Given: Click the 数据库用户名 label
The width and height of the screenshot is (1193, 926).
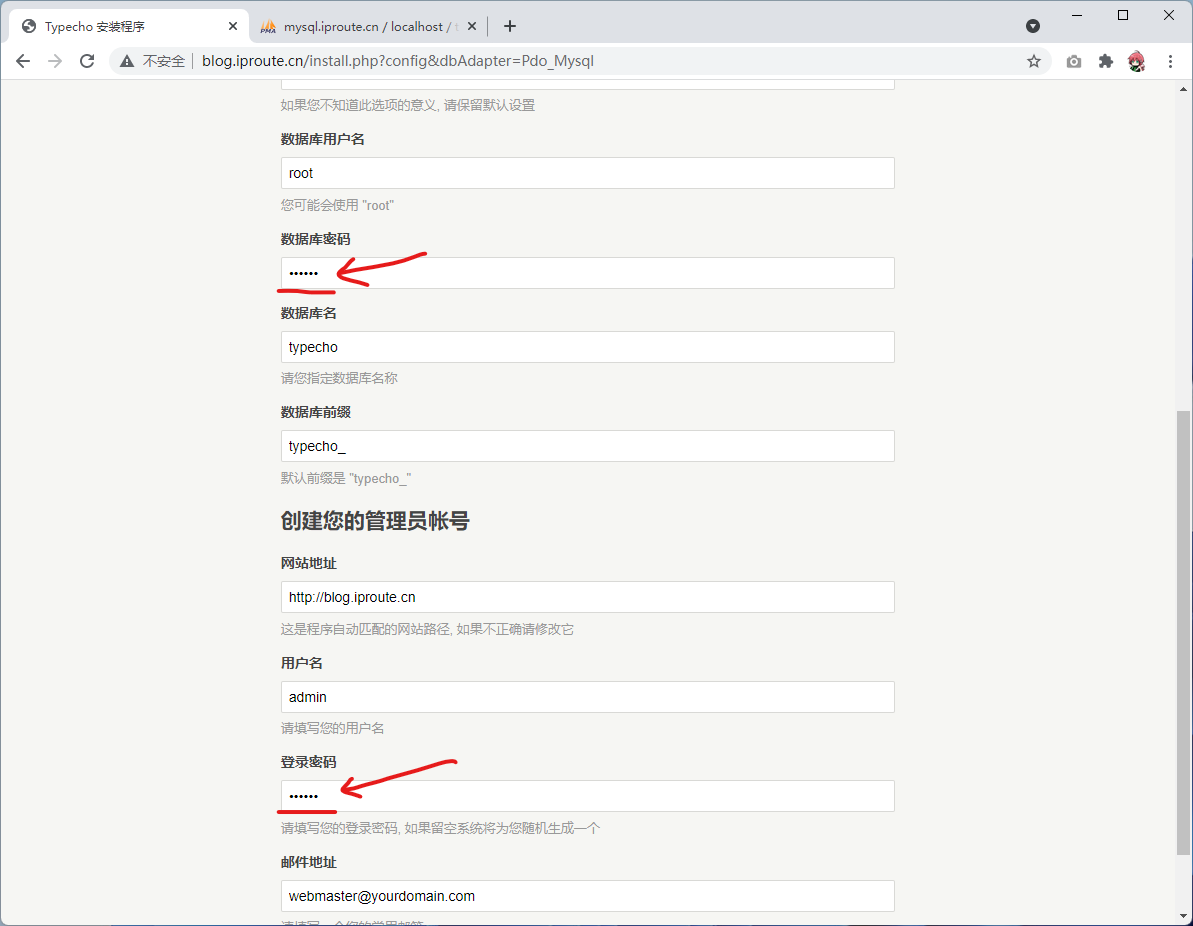Looking at the screenshot, I should [x=323, y=139].
